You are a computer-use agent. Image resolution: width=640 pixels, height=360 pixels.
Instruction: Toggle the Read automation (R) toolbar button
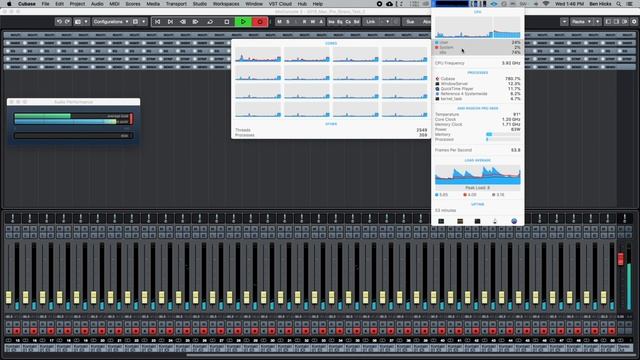point(304,22)
